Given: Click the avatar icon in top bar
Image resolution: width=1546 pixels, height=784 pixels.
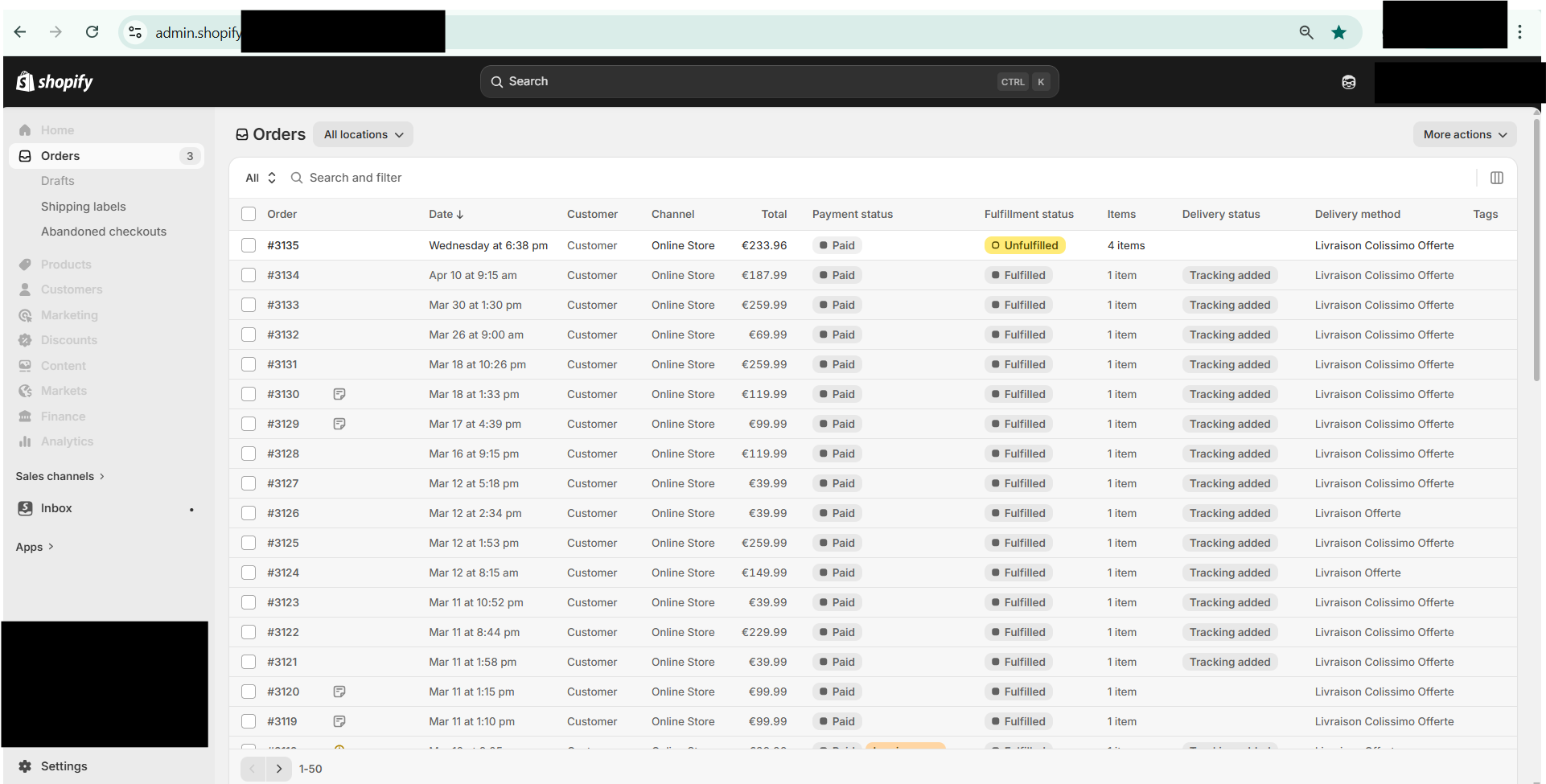Looking at the screenshot, I should (1349, 82).
